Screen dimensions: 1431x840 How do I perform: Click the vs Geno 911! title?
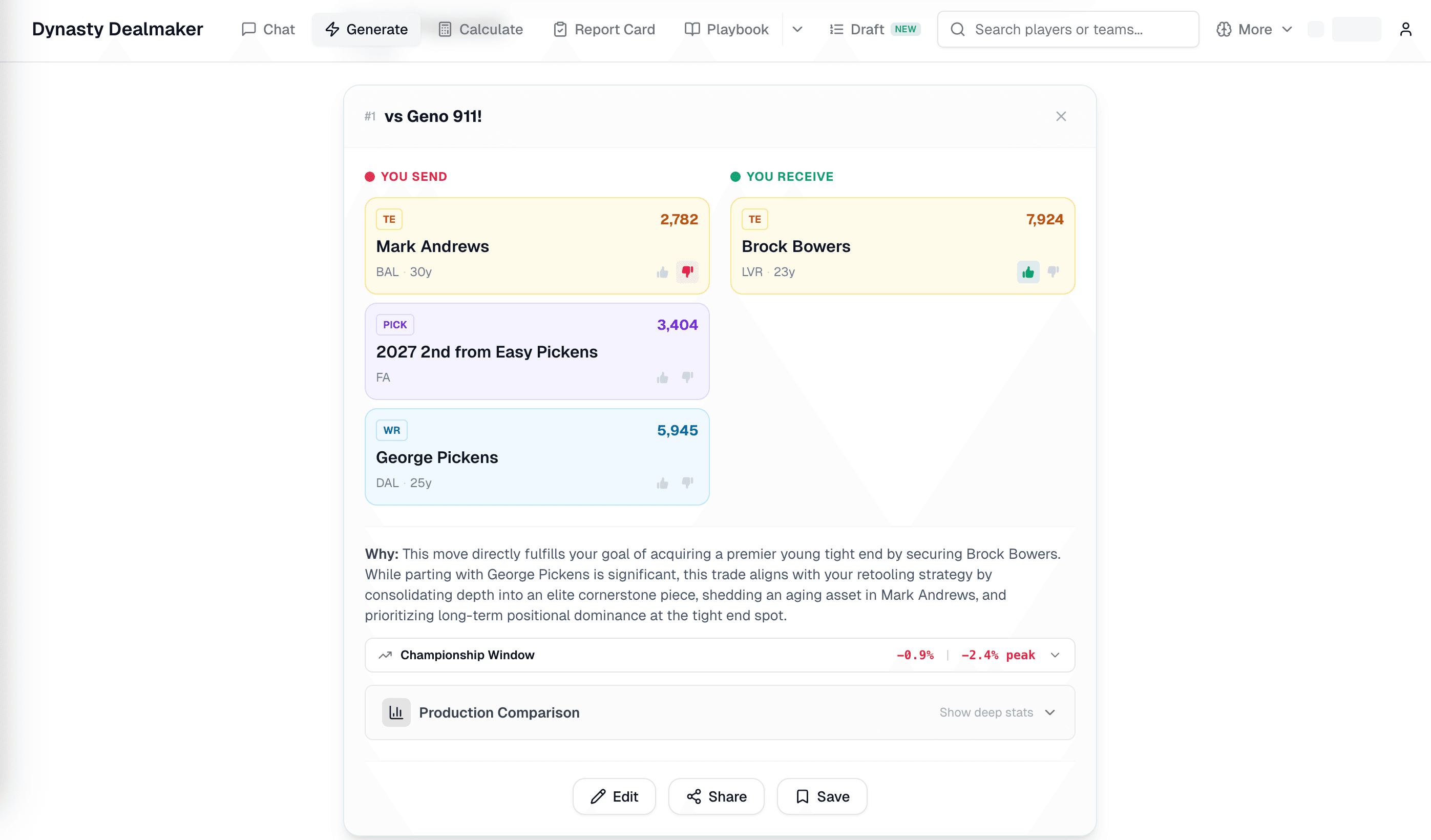click(433, 116)
